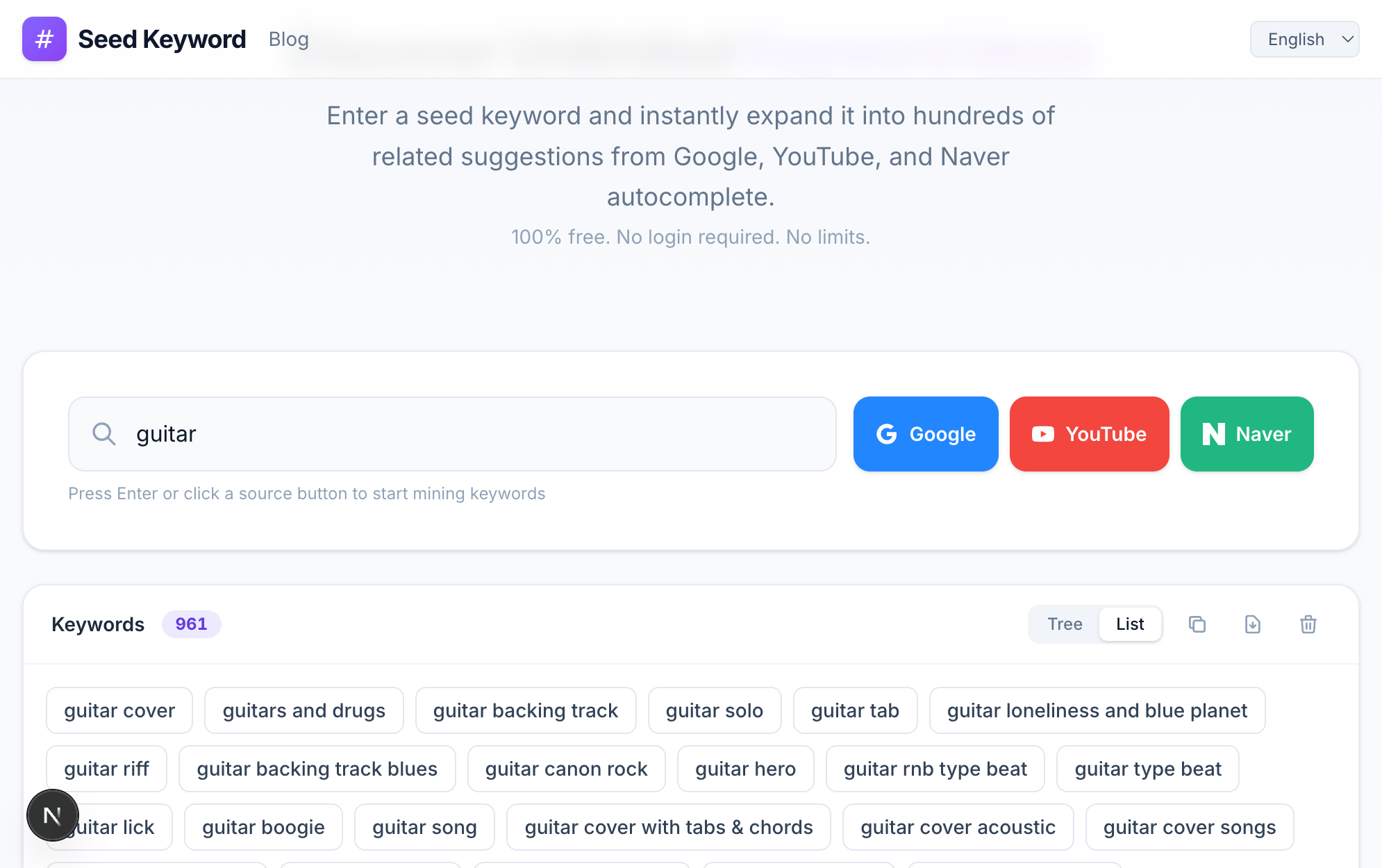Select the 'guitar rnb type beat' chip
This screenshot has height=868, width=1382.
click(x=935, y=769)
